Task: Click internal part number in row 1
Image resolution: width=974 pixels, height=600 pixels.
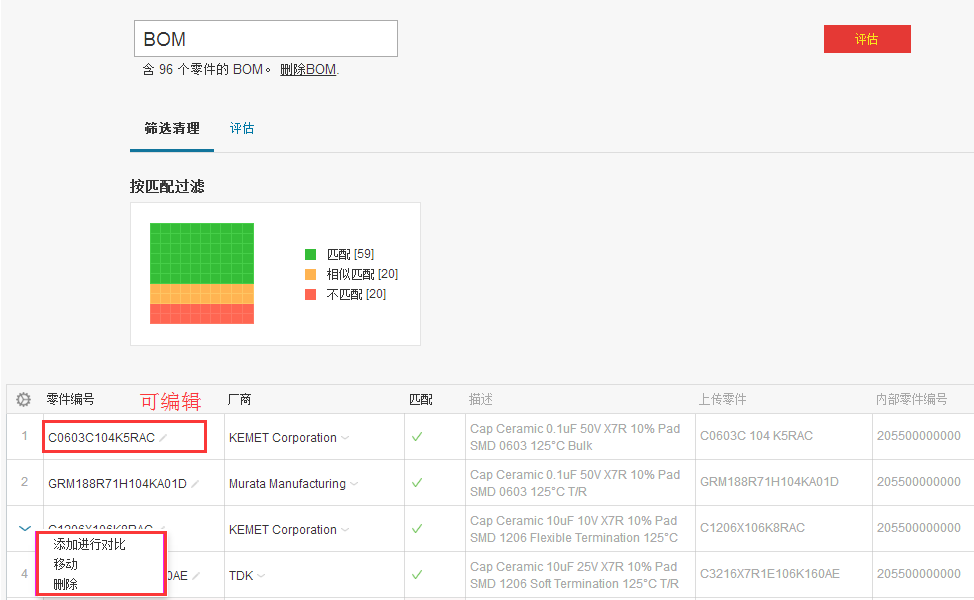Action: (x=919, y=436)
